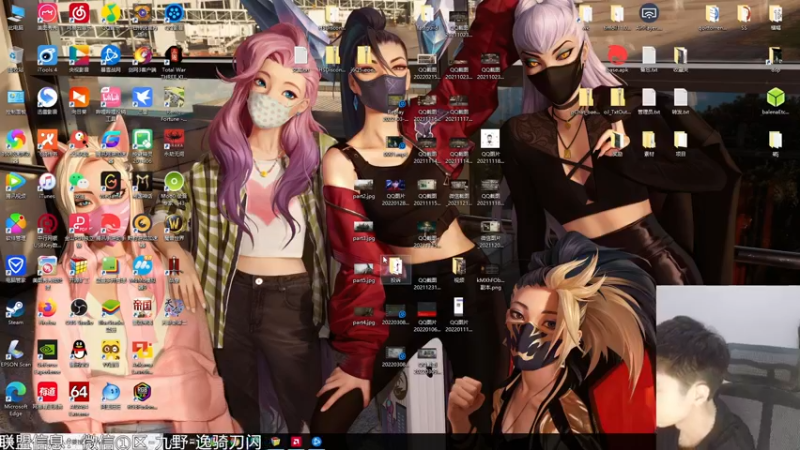Launch the Bank of China USBKey shortcut
Viewport: 800px width, 450px height.
47,223
